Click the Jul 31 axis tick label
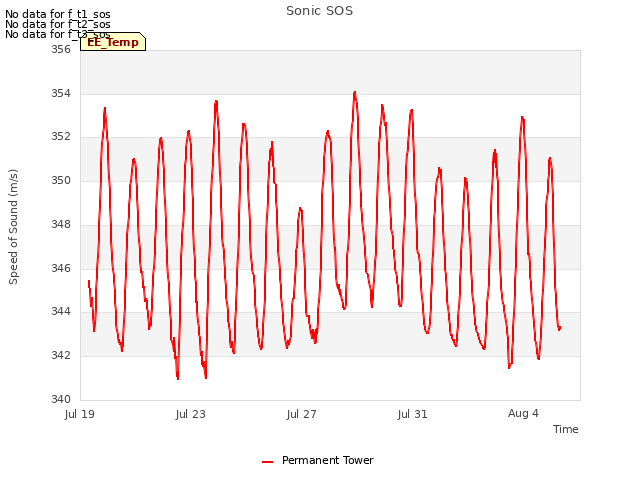This screenshot has width=640, height=480. 412,414
